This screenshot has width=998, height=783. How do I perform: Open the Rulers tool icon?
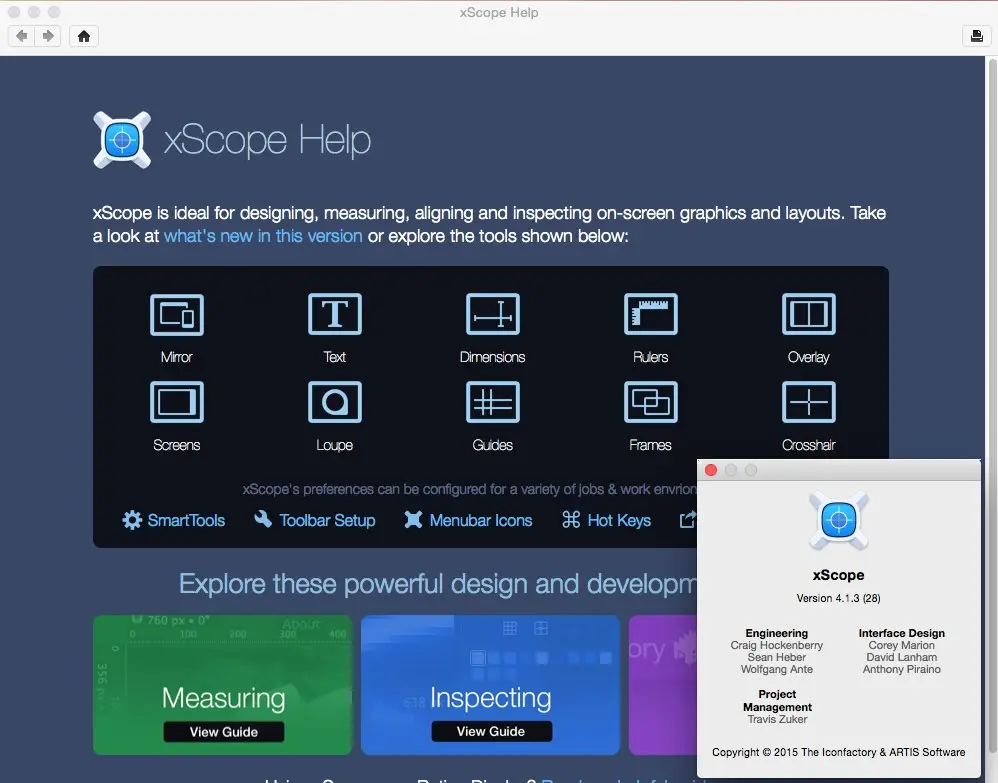[650, 314]
